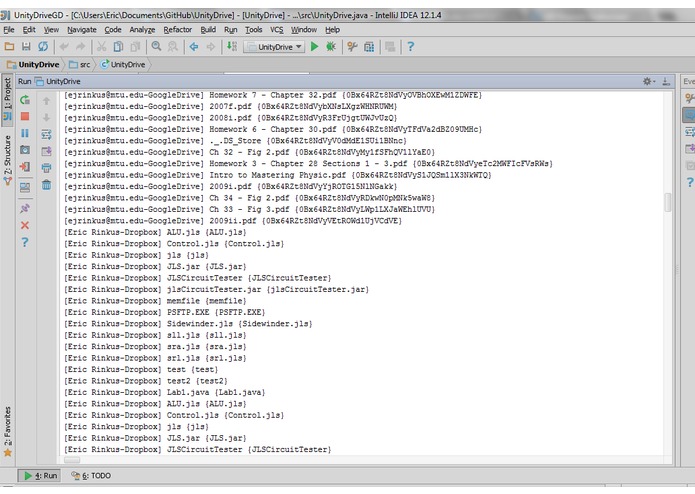
Task: Open Settings via the wrench toolbar icon
Action: (x=352, y=47)
